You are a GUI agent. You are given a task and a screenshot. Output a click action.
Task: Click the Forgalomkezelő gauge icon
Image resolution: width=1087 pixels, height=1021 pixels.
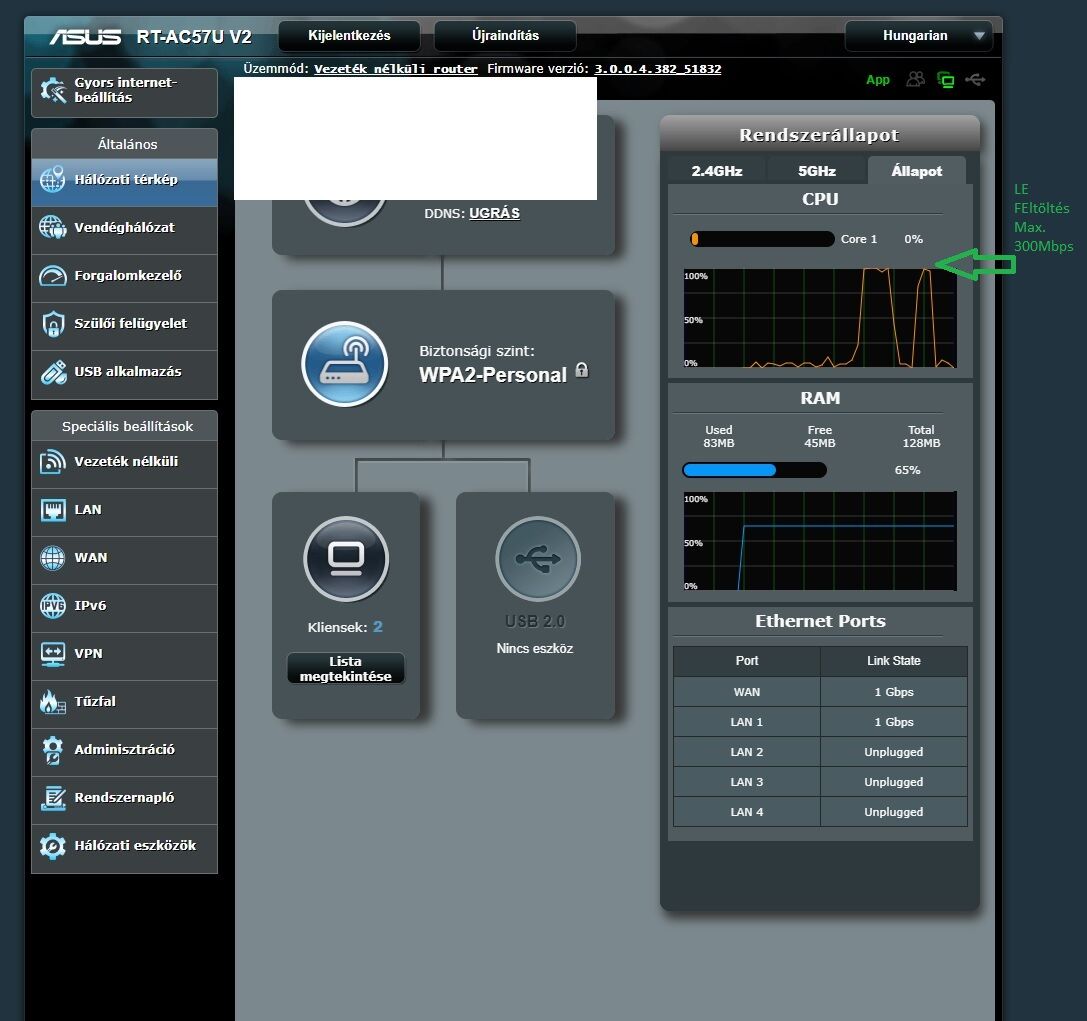(x=53, y=276)
